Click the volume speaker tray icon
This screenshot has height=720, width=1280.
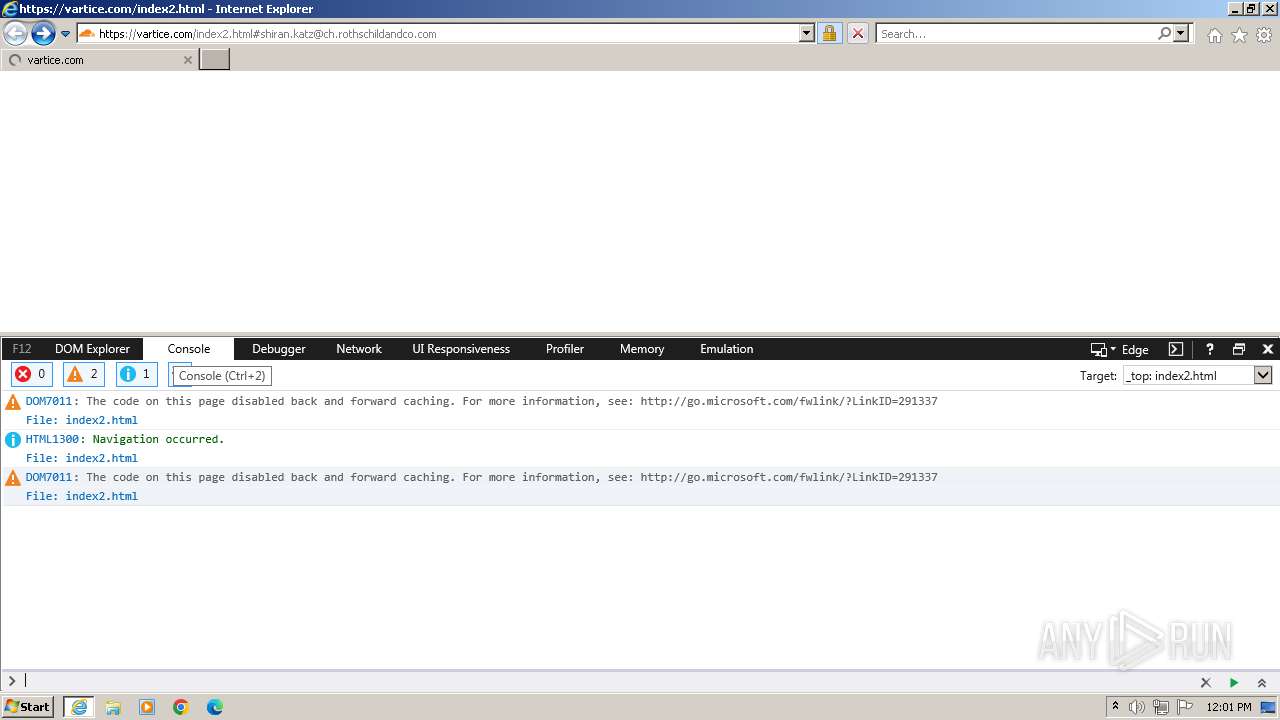point(1137,707)
